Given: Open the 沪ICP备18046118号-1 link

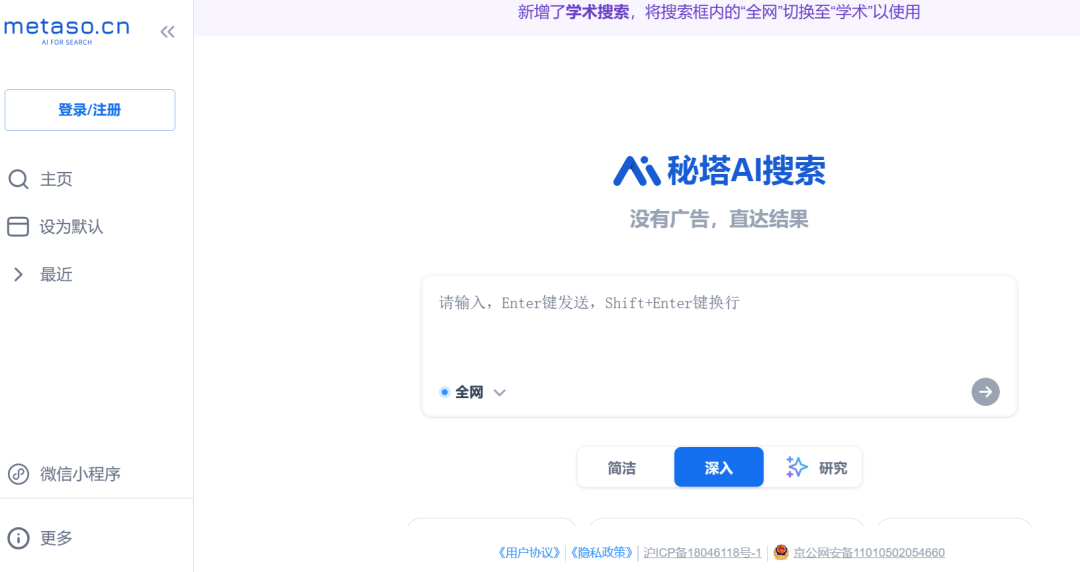Looking at the screenshot, I should tap(702, 553).
